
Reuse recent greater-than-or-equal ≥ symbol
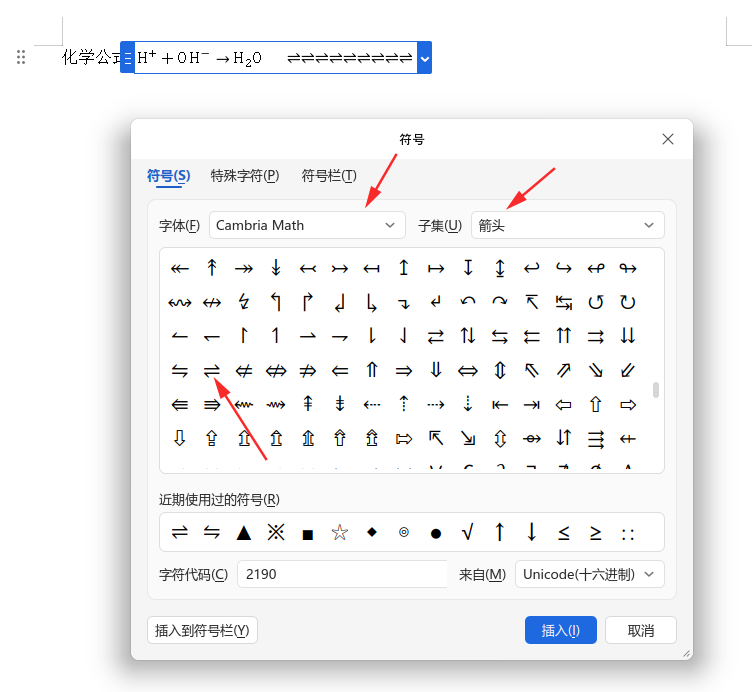(596, 532)
